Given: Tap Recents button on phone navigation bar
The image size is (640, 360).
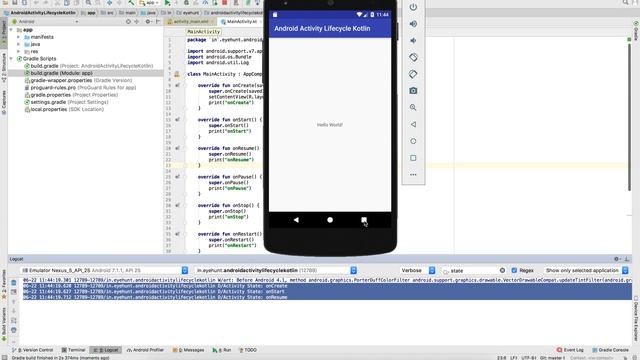Looking at the screenshot, I should pyautogui.click(x=364, y=220).
